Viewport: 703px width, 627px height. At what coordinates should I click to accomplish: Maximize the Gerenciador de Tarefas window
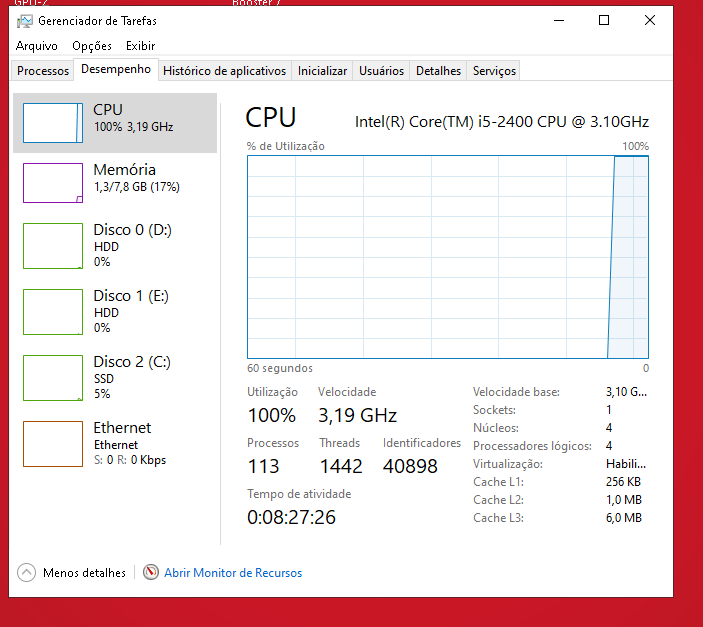click(x=604, y=21)
